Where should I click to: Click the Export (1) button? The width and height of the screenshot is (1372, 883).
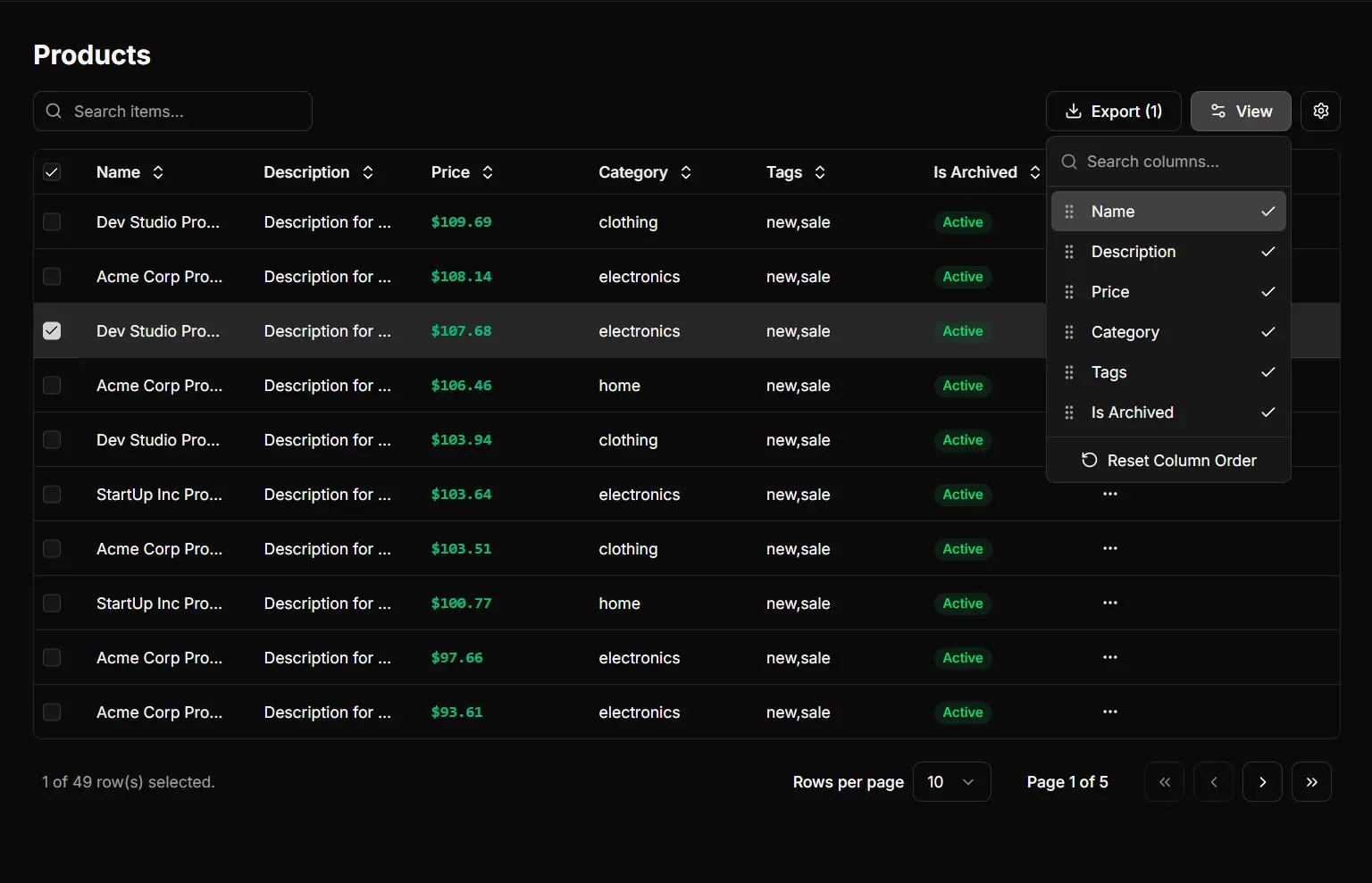[x=1113, y=111]
